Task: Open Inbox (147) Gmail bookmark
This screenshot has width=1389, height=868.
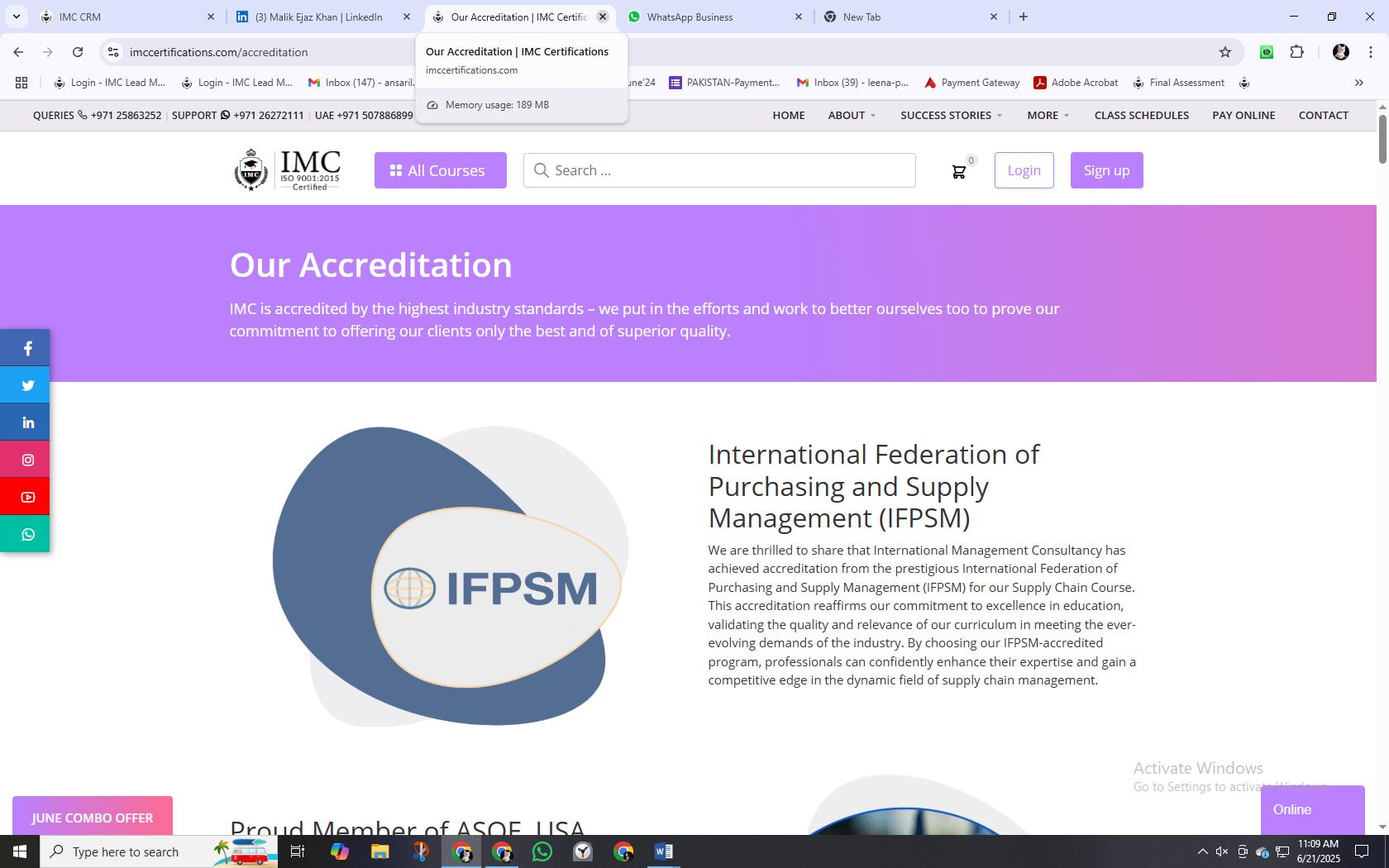Action: pyautogui.click(x=360, y=83)
